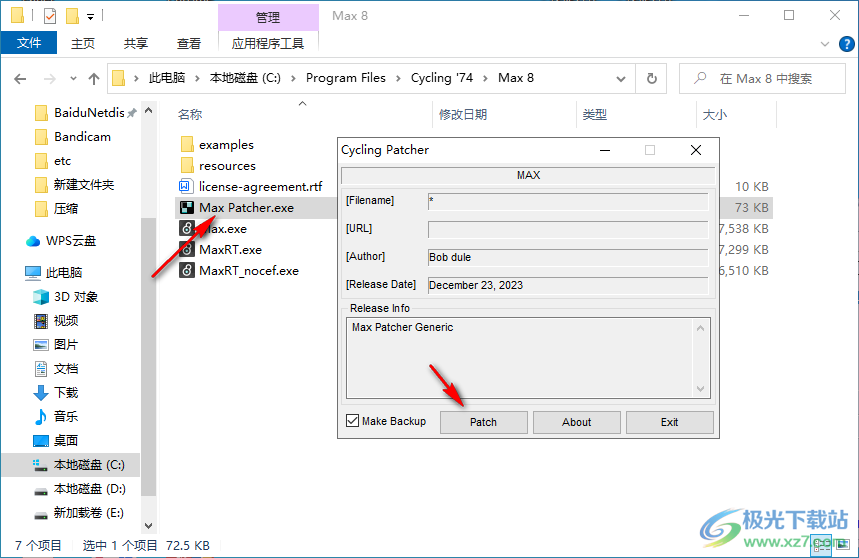Open 下载 in the navigation pane
859x558 pixels.
(66, 393)
